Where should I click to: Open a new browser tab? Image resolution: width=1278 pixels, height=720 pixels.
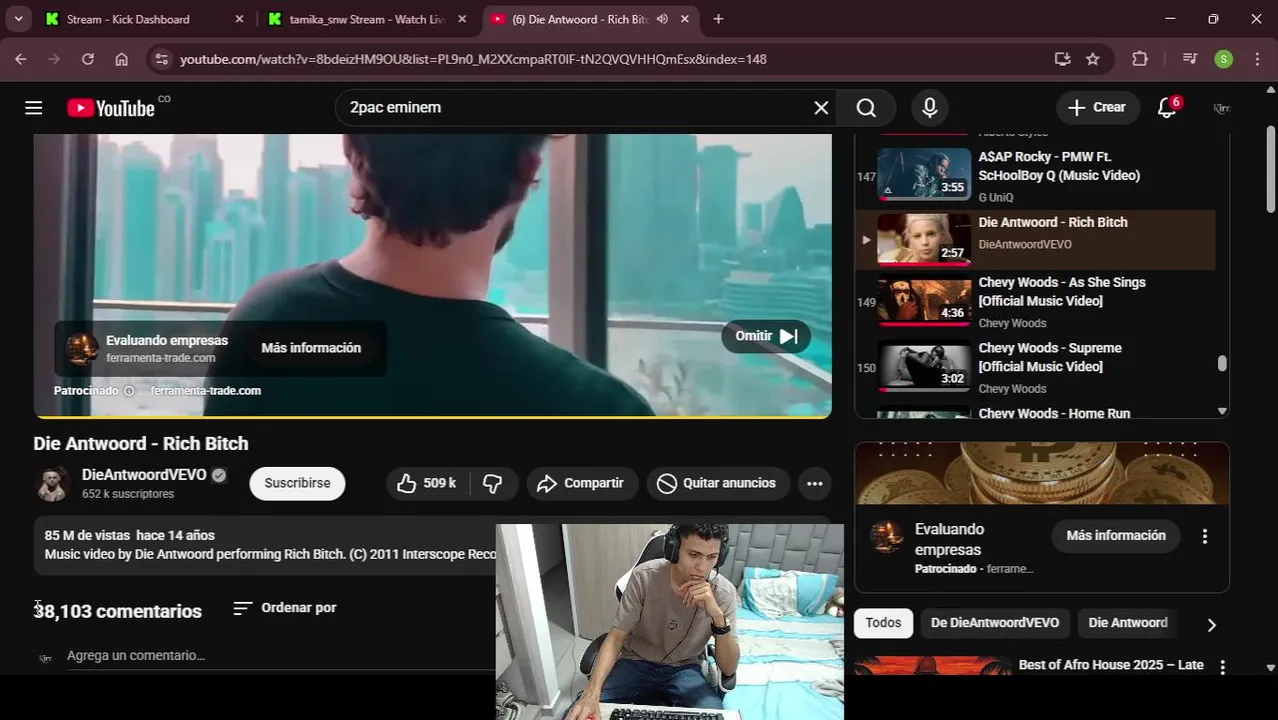[x=718, y=19]
